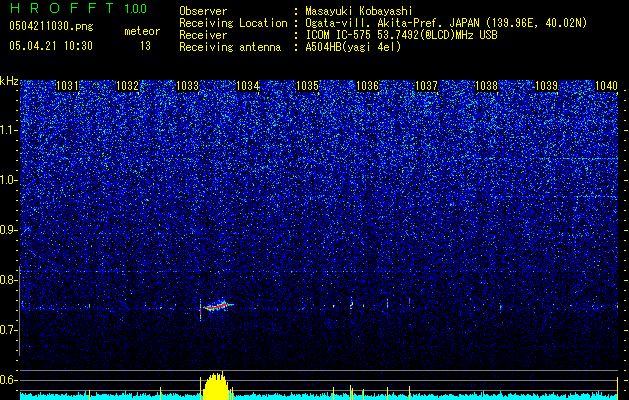Click the red meteor echo trace in spectrogram
Image resolution: width=629 pixels, height=400 pixels.
pos(217,307)
